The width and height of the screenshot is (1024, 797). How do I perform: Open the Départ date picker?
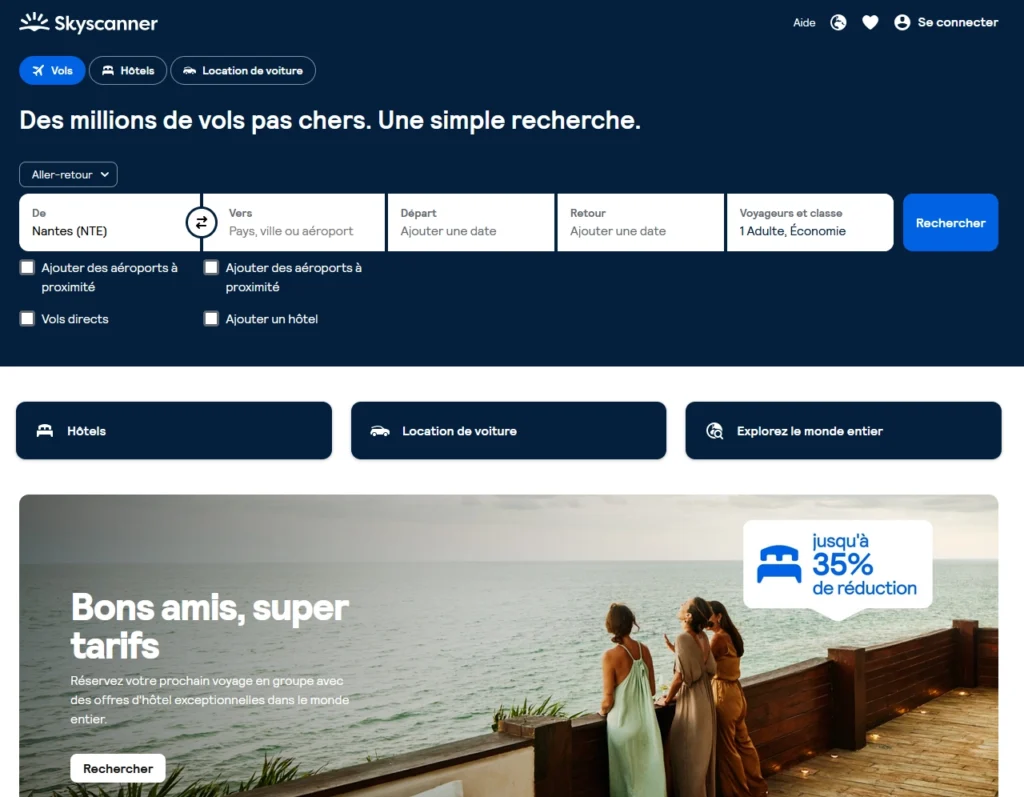471,223
